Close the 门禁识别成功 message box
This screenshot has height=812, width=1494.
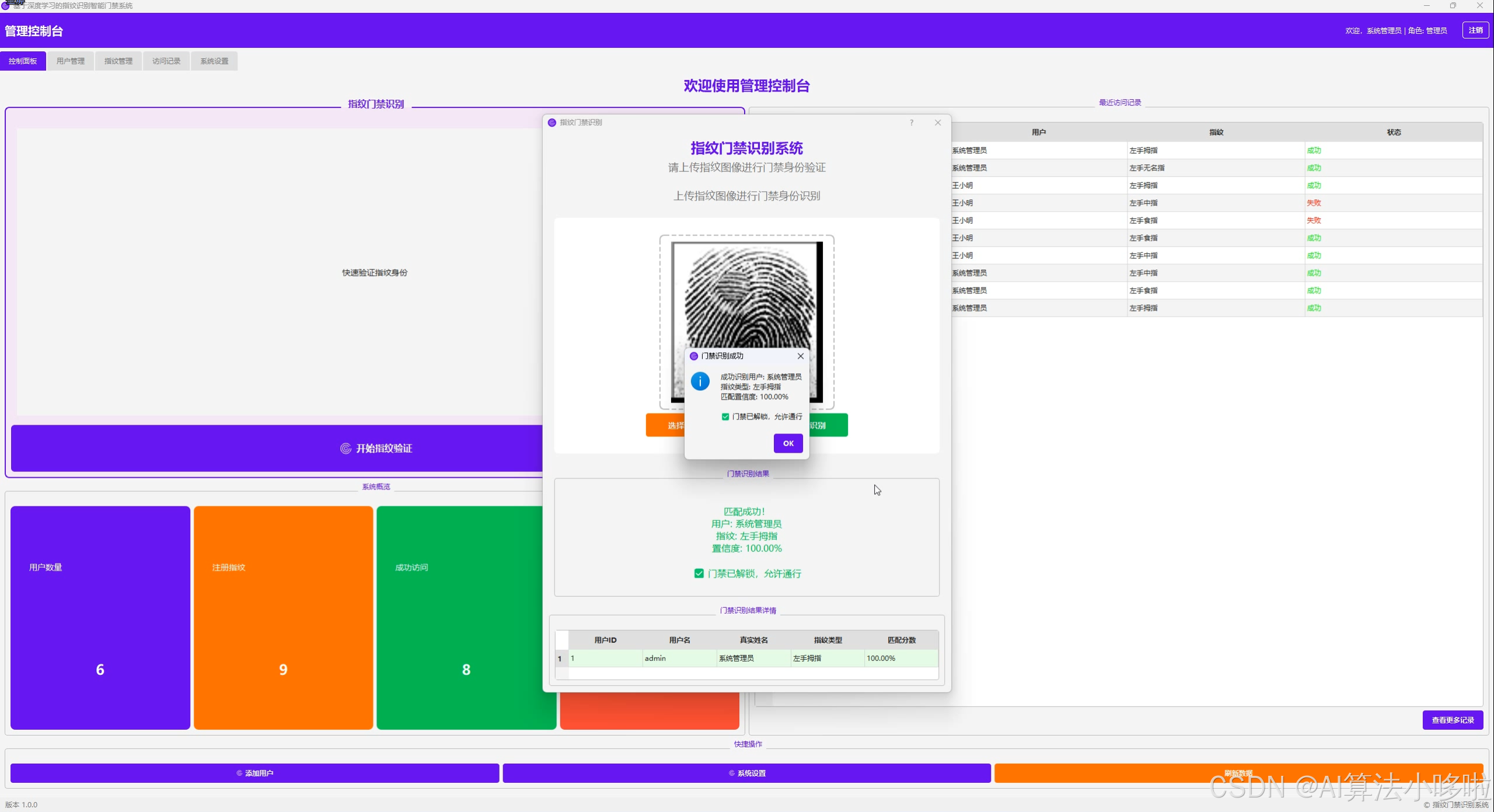pos(801,356)
